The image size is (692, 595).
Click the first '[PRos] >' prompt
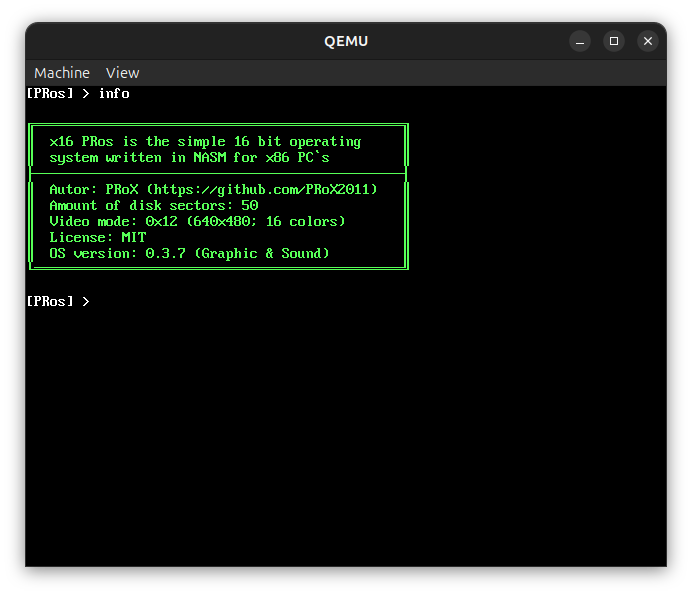58,94
